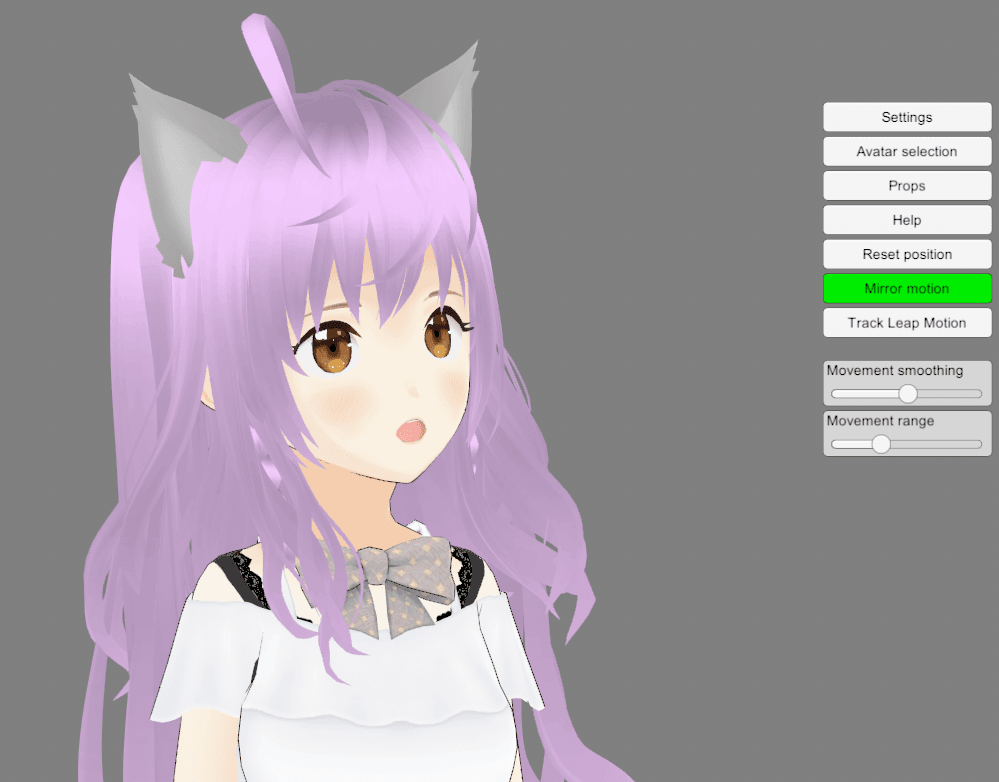Click the Movement smoothing label text
The height and width of the screenshot is (782, 999).
[894, 371]
